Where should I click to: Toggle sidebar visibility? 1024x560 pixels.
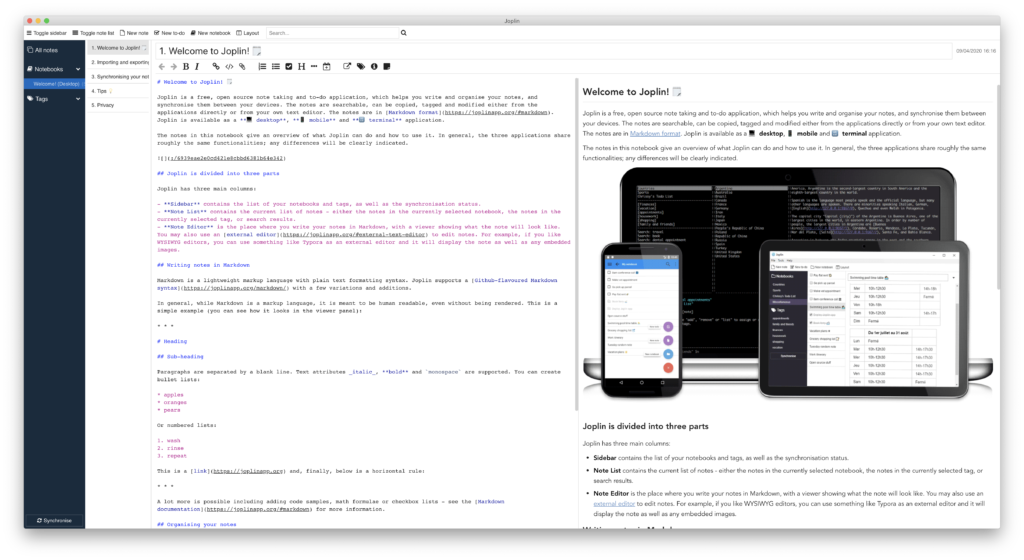[40, 33]
